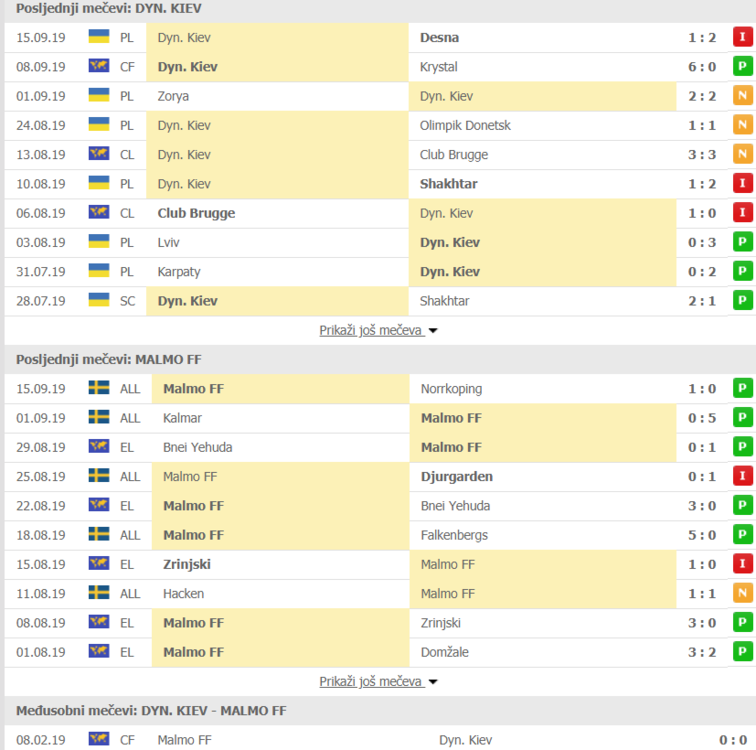Viewport: 756px width, 750px height.
Task: Click the win badge for Malmo FF vs Norrkoping
Action: click(742, 388)
